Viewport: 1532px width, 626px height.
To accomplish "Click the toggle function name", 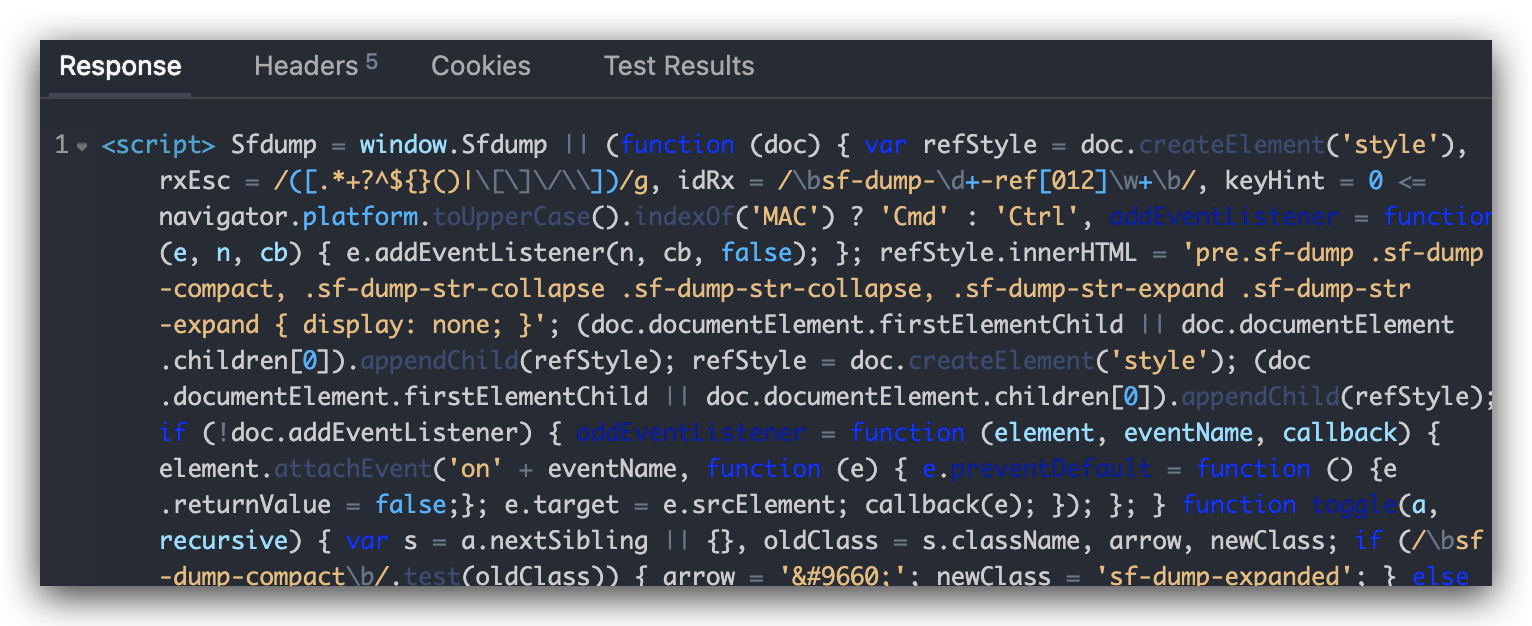I will pos(1355,505).
